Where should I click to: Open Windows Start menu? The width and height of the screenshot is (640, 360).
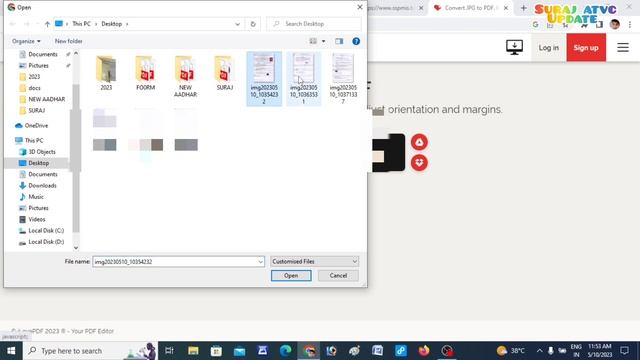11,351
